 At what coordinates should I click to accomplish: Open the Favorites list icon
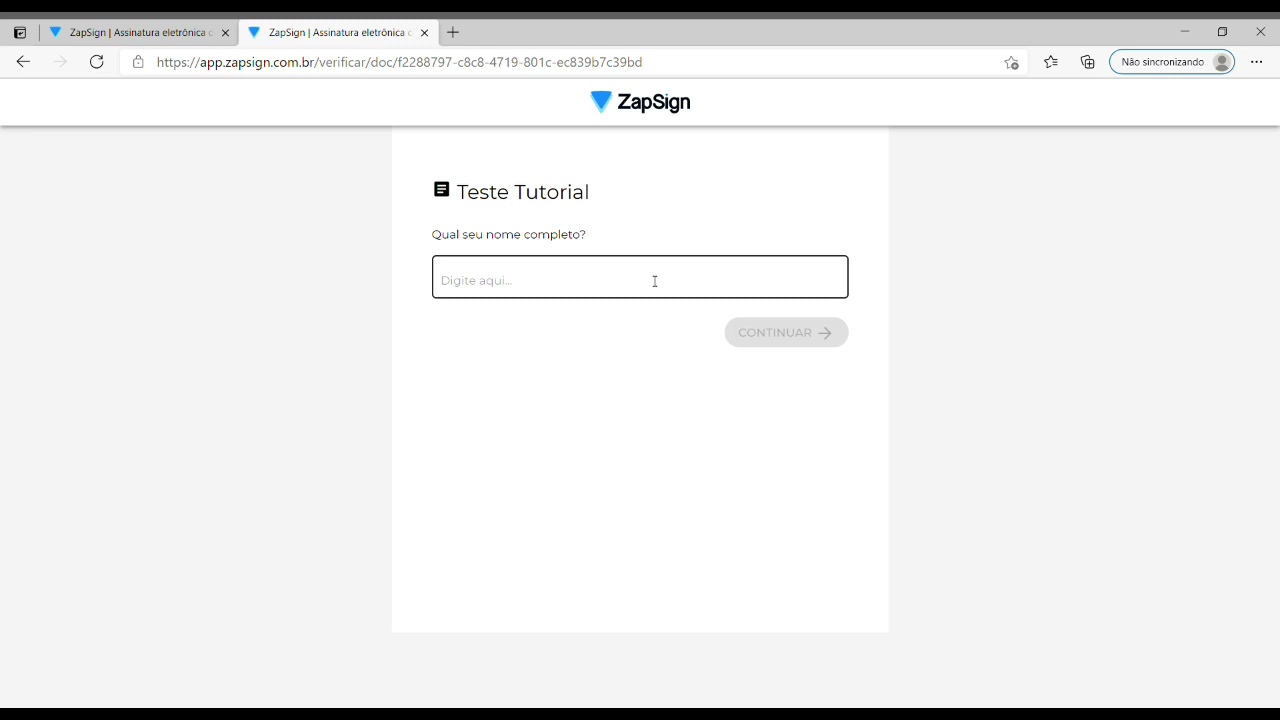pos(1050,62)
